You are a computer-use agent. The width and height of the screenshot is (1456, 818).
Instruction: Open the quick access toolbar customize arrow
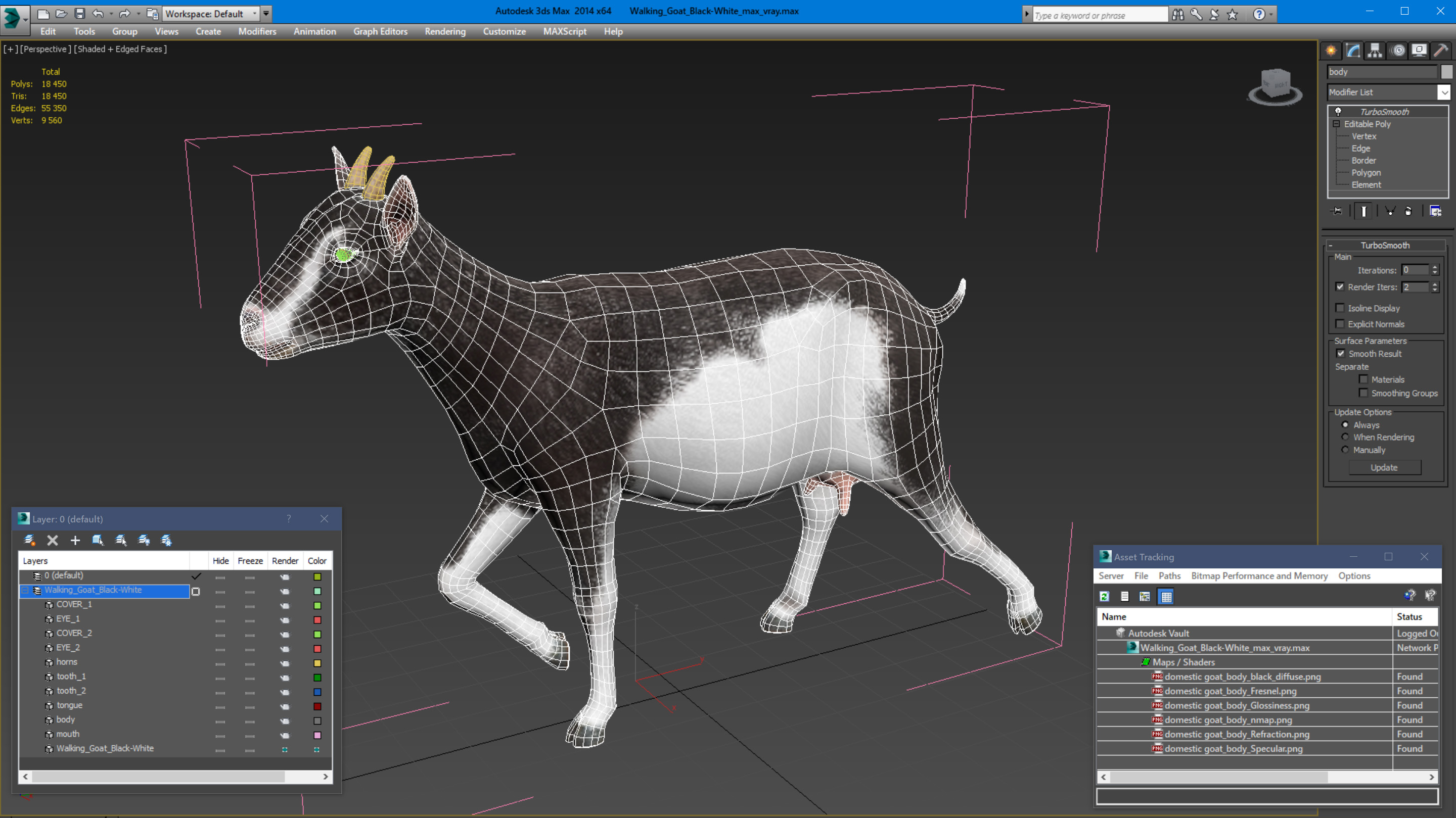pyautogui.click(x=266, y=14)
